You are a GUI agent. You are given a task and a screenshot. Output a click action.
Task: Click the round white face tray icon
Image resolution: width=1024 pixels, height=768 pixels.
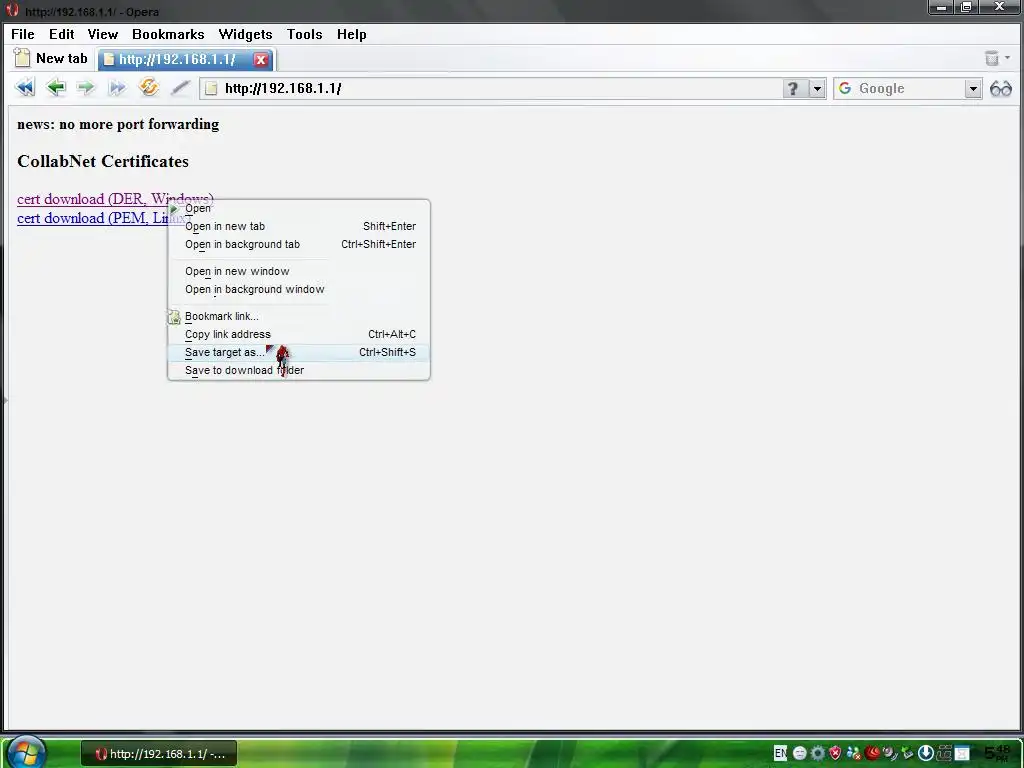[799, 753]
